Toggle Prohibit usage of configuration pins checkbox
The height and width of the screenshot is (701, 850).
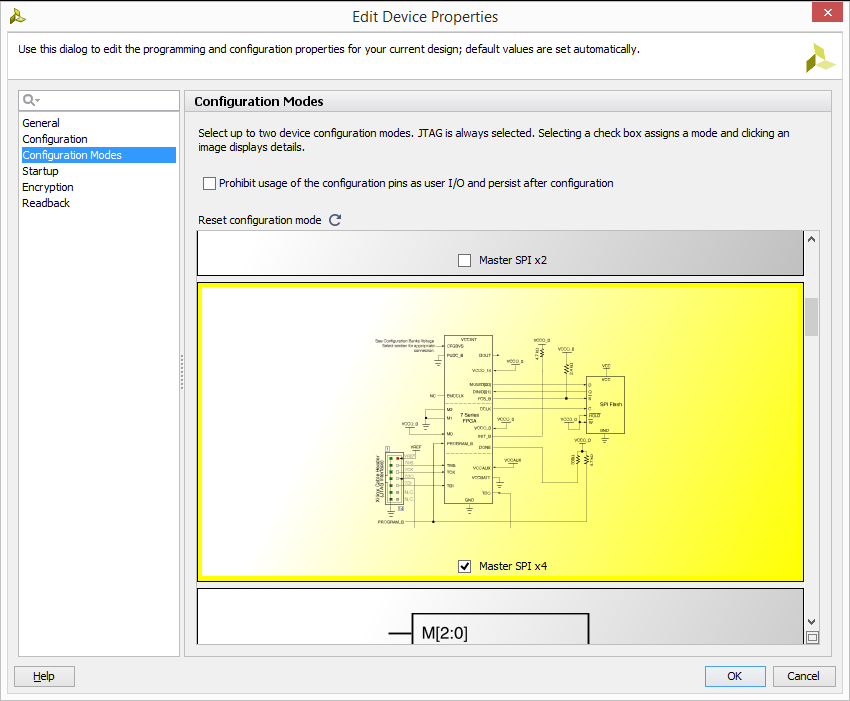[x=209, y=183]
